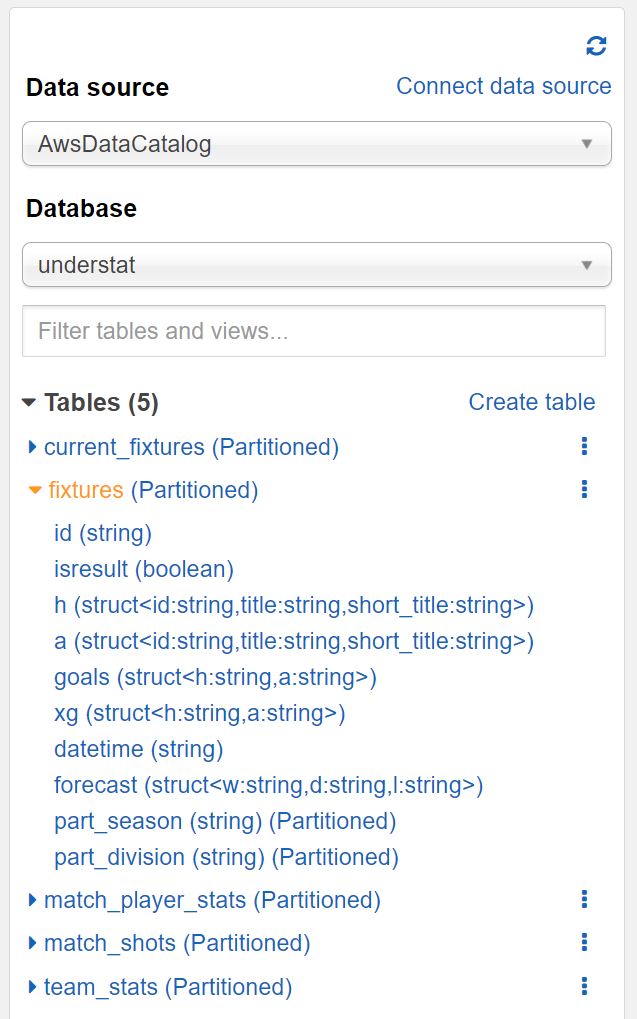Select the datetime (string) column
This screenshot has width=637, height=1019.
point(138,749)
